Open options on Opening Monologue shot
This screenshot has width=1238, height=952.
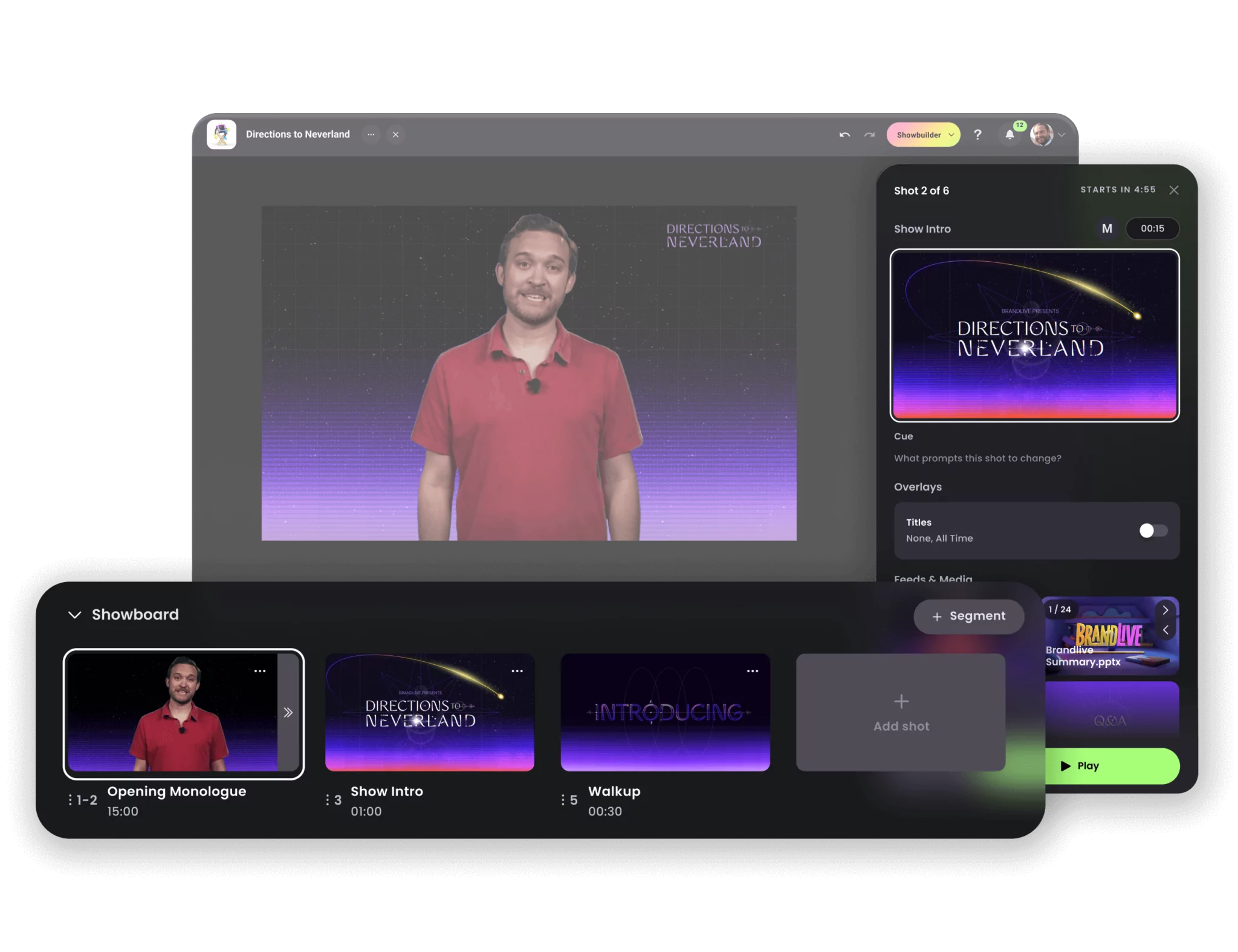[x=260, y=671]
